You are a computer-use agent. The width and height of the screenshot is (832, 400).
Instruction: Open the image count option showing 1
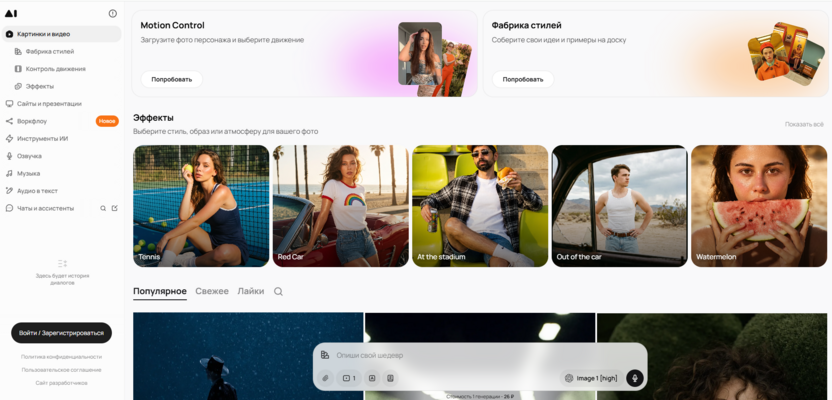click(x=349, y=378)
